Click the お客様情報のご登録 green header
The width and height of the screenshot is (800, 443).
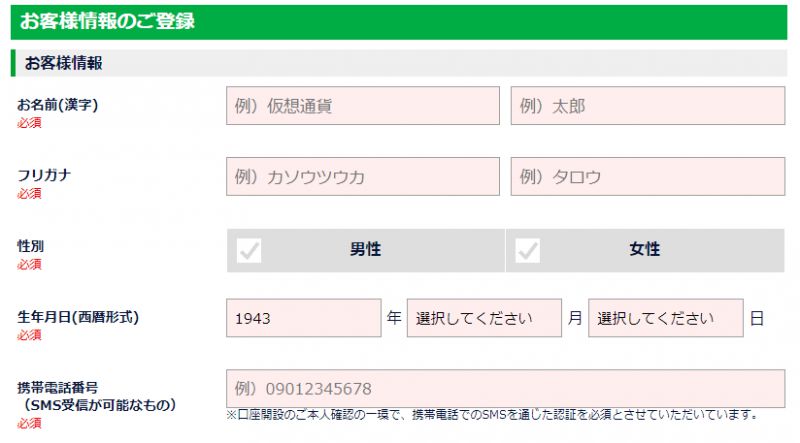coord(399,22)
